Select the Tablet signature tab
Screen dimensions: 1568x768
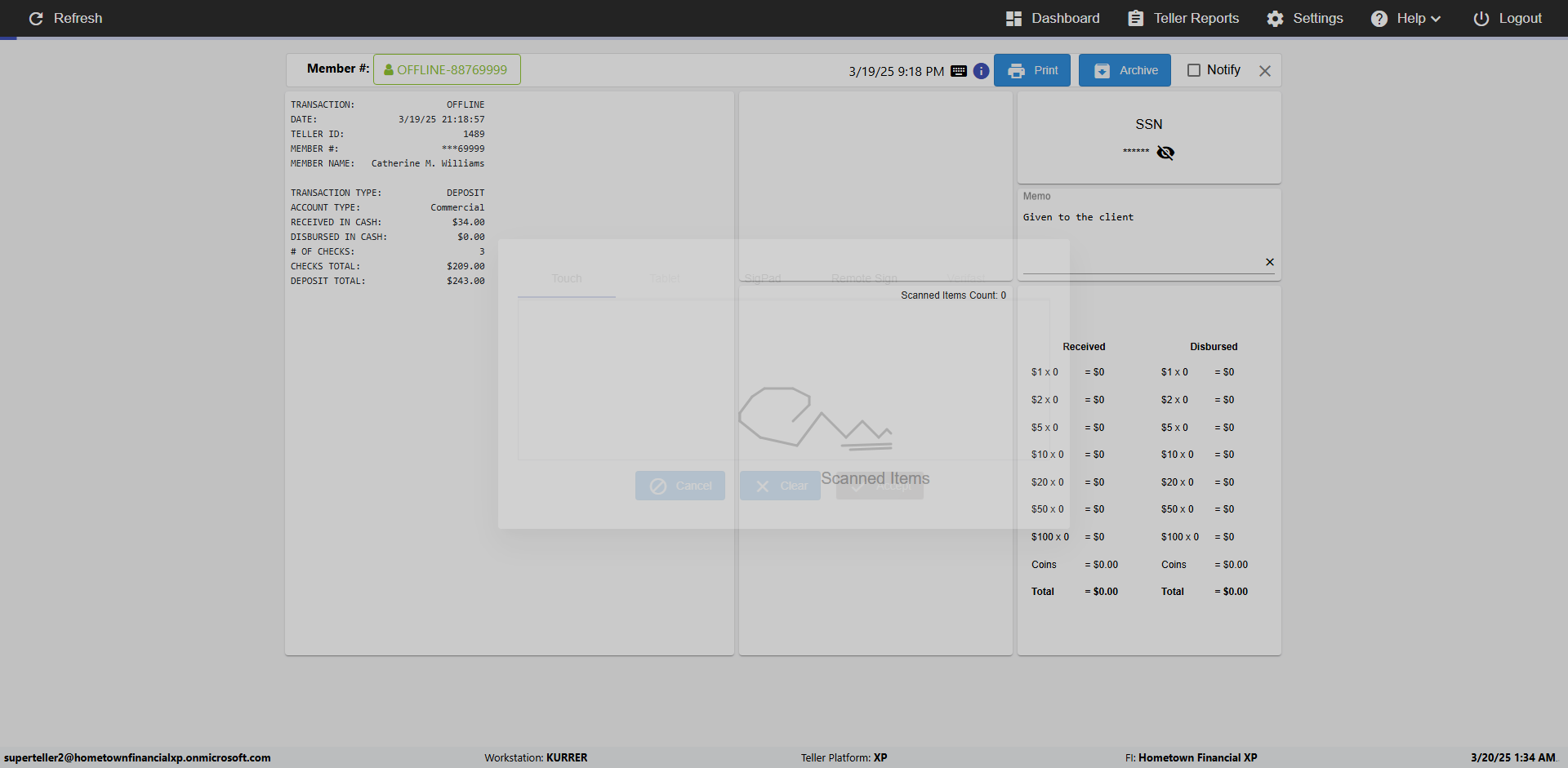[665, 278]
